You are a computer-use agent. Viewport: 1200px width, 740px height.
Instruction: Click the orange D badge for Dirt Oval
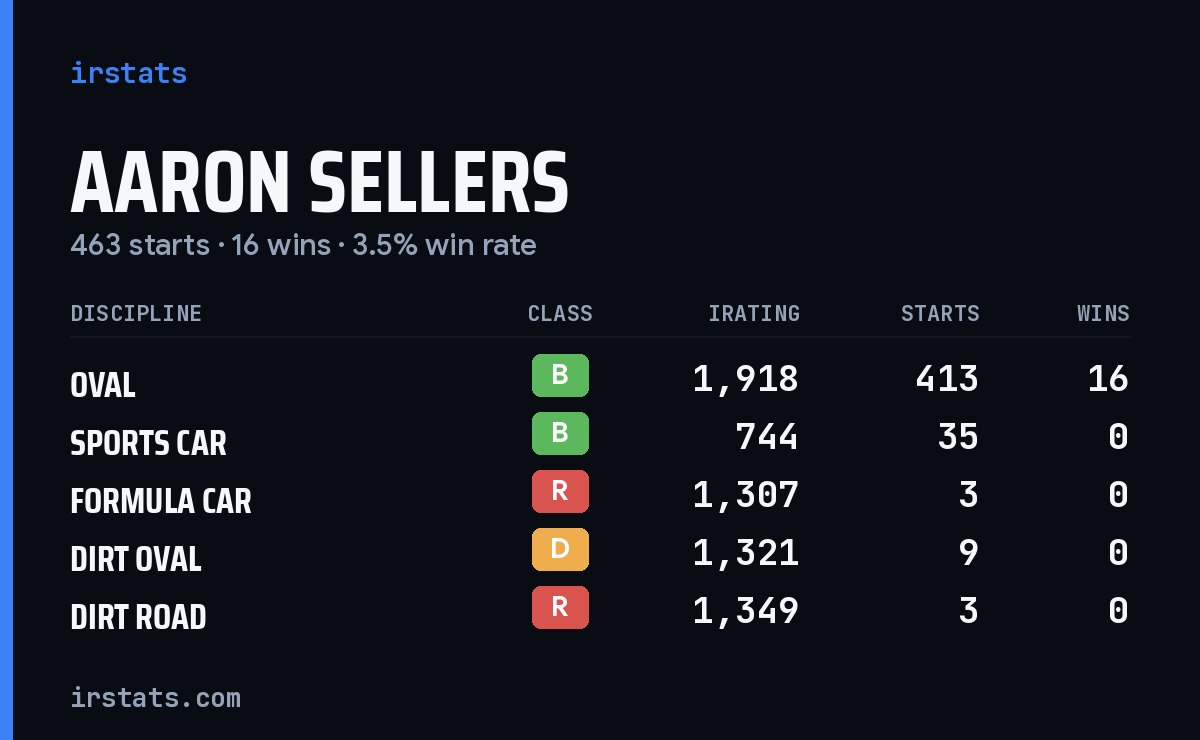tap(560, 549)
